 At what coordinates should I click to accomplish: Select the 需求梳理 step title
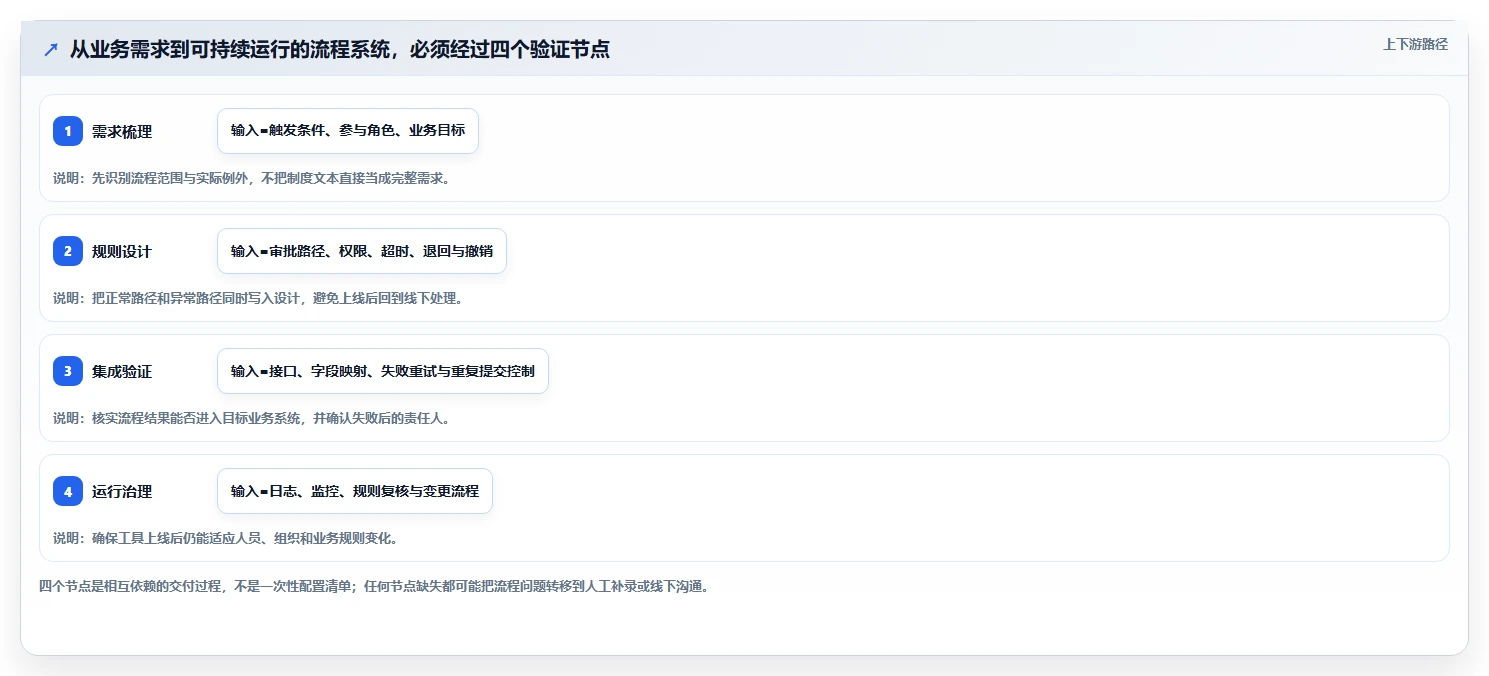point(122,132)
